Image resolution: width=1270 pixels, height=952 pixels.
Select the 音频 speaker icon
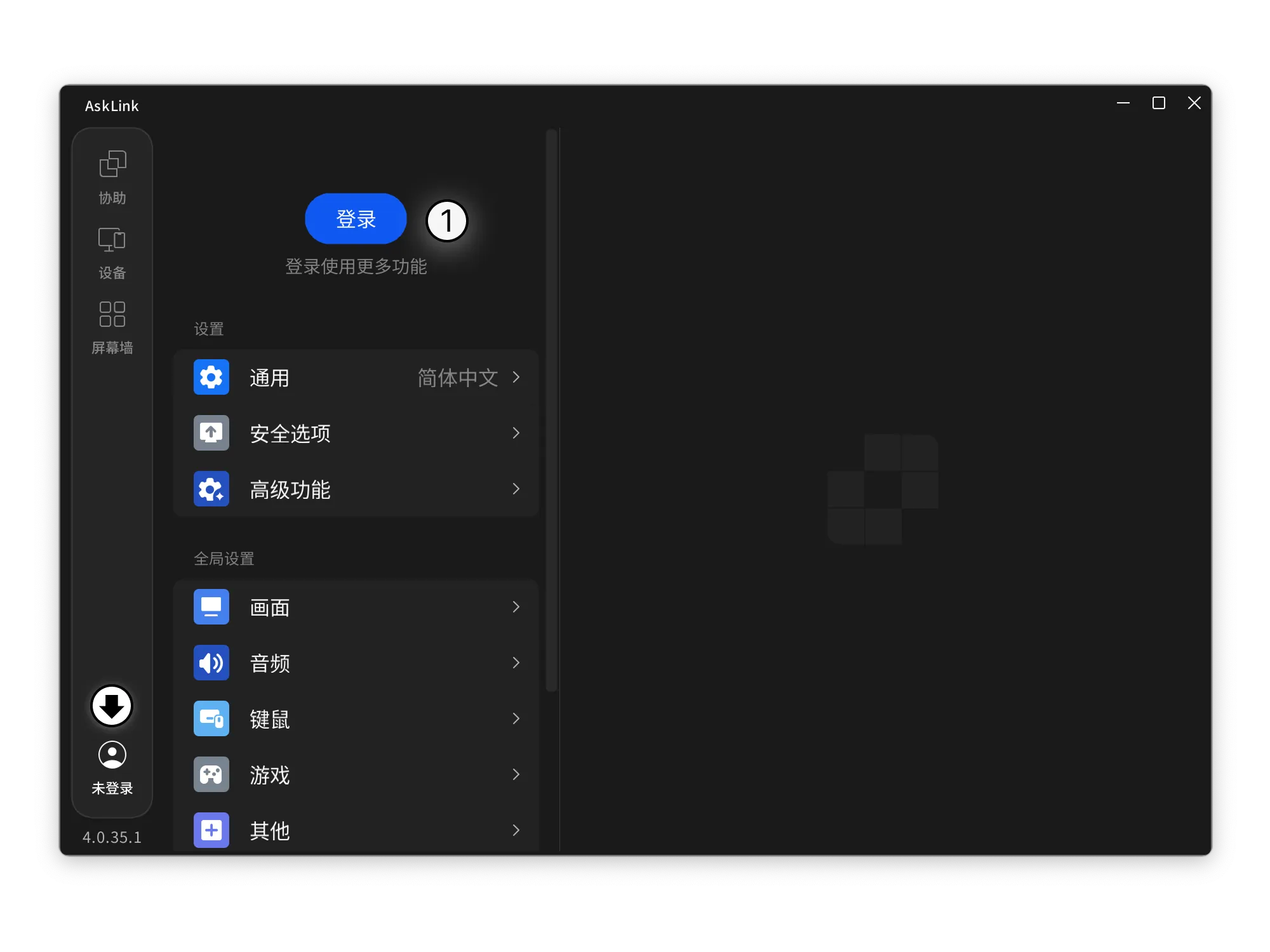pyautogui.click(x=211, y=663)
